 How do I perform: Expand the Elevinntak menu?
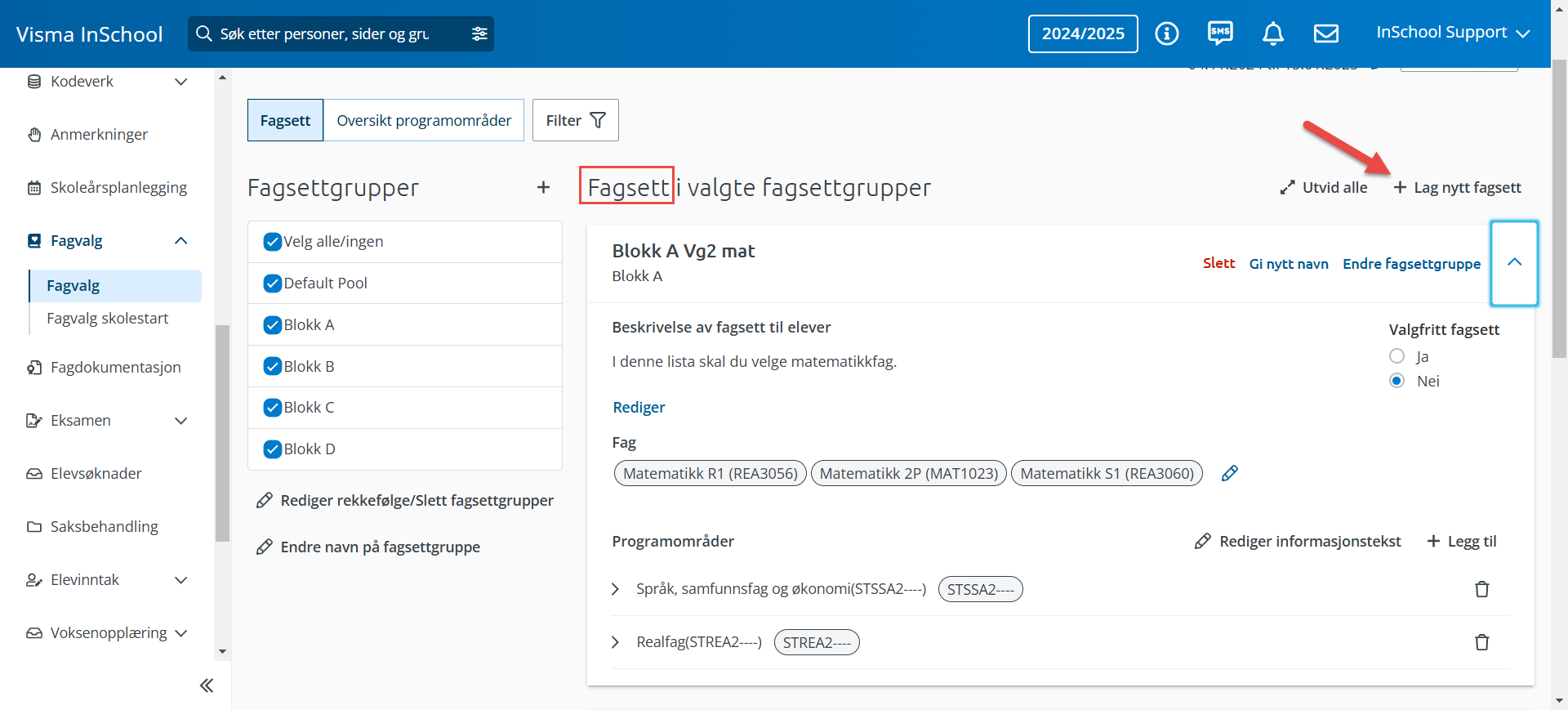[x=181, y=580]
